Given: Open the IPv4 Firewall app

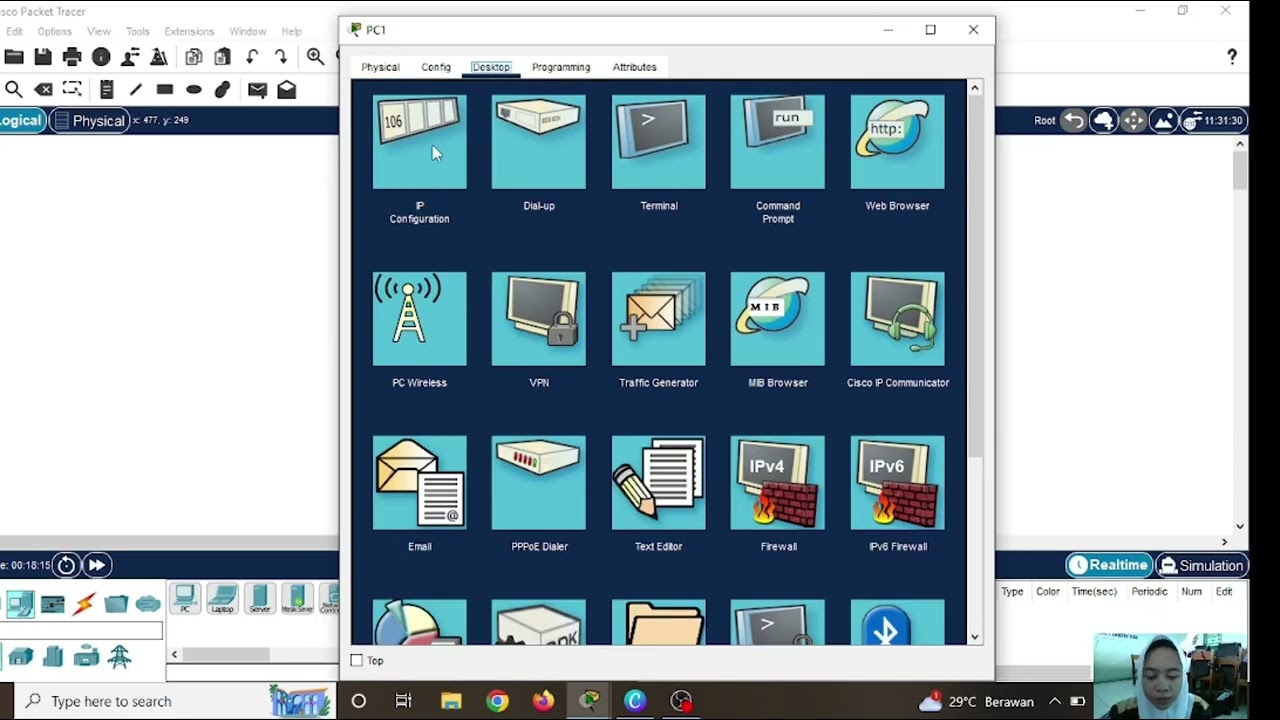Looking at the screenshot, I should coord(778,483).
